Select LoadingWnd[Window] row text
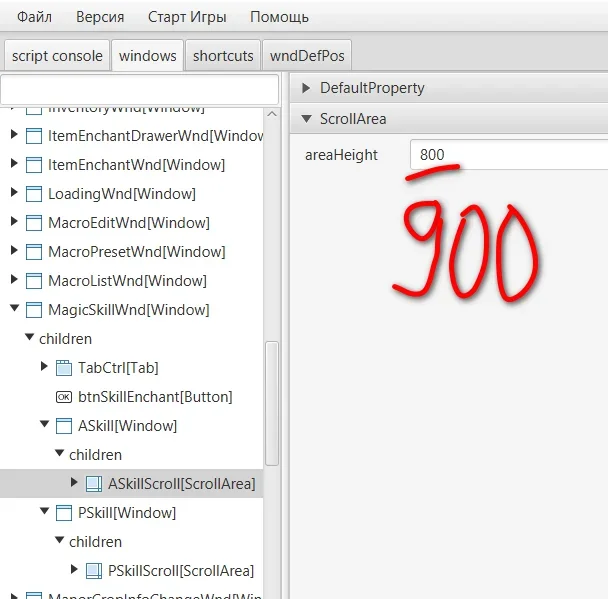 coord(122,194)
